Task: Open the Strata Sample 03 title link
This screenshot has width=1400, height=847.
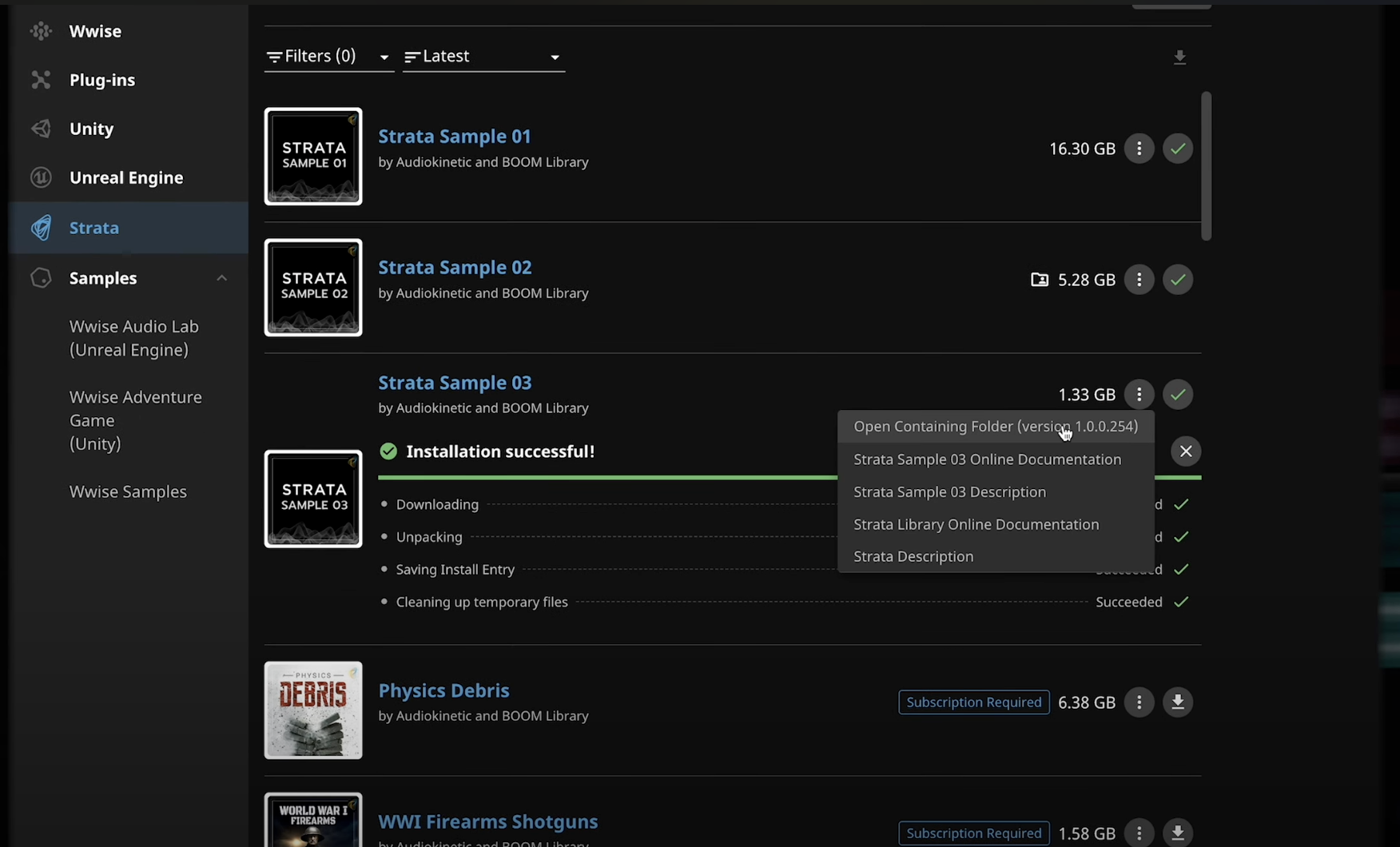Action: [455, 383]
